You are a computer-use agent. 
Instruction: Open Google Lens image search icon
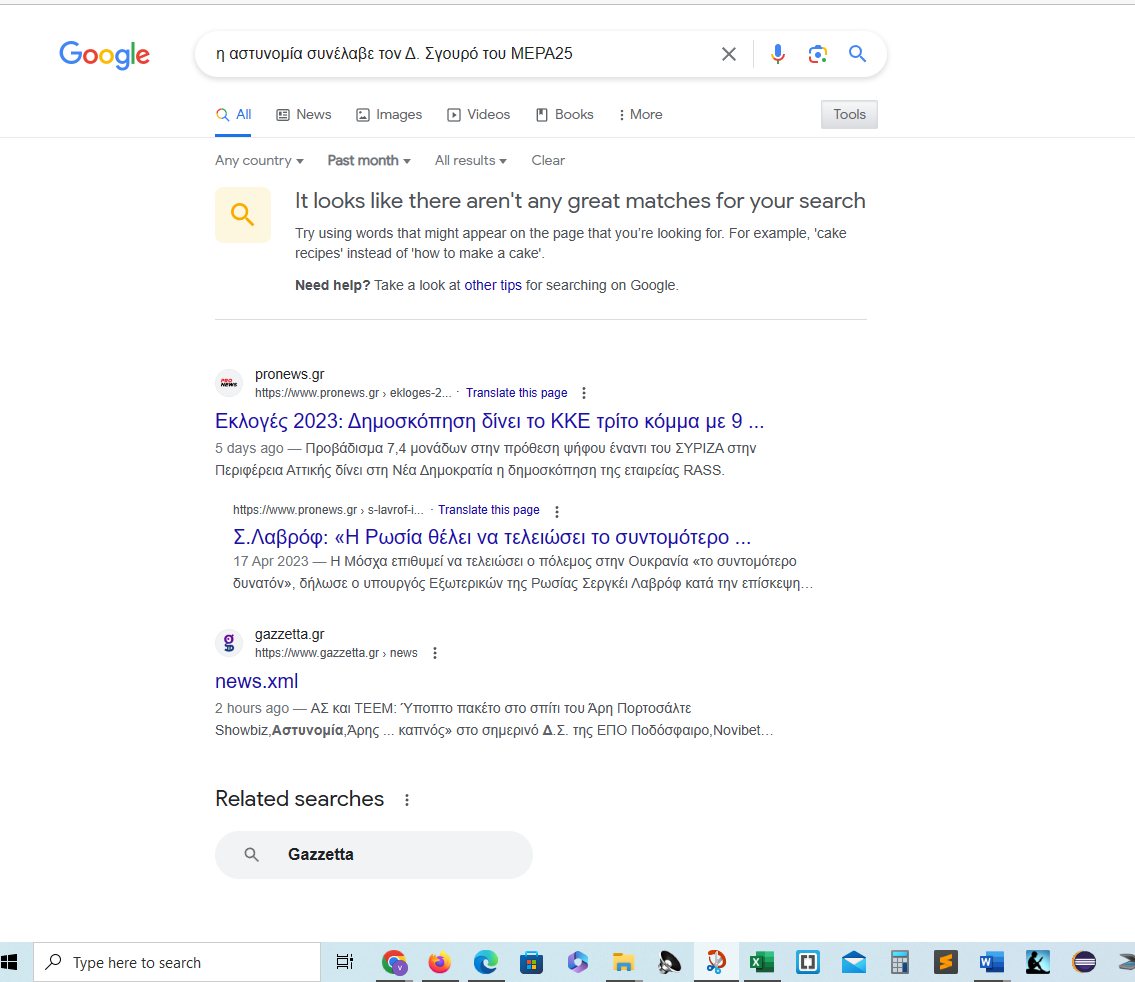(x=817, y=54)
